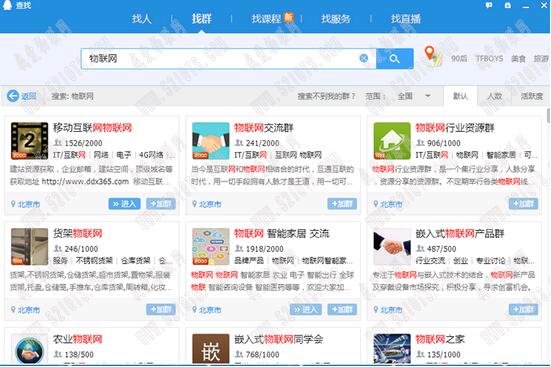Sort results by 活跃度
This screenshot has height=367, width=551.
[531, 96]
